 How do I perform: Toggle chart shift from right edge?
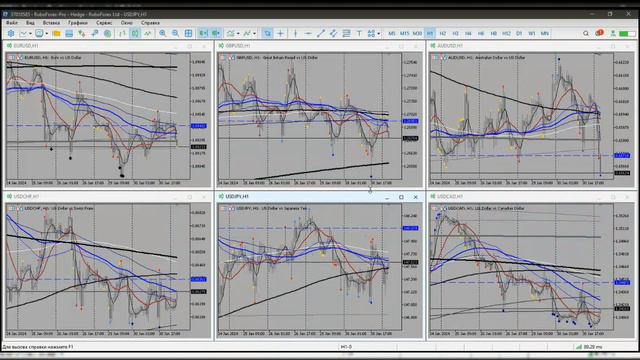point(216,33)
